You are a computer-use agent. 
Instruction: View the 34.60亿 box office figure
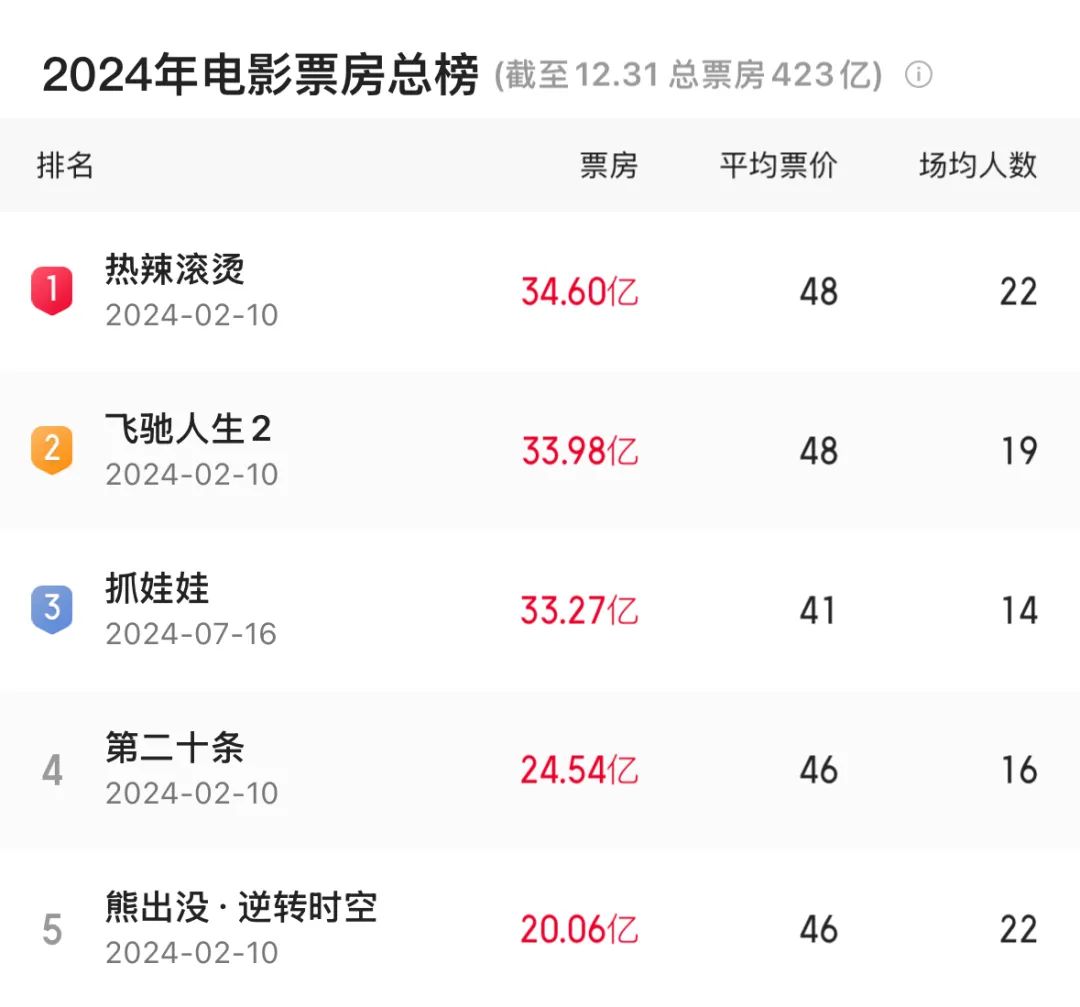point(579,291)
